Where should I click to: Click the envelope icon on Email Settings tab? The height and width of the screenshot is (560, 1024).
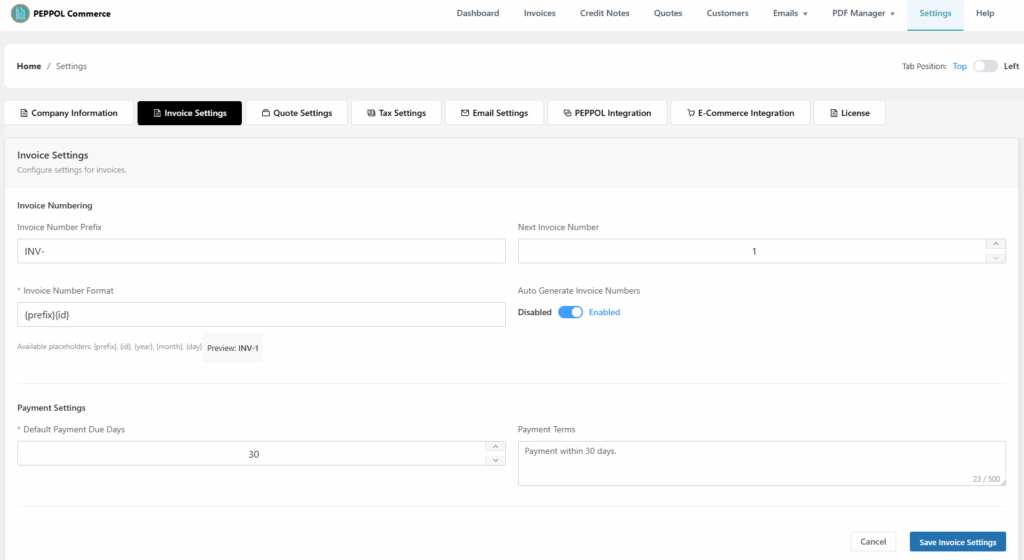point(465,113)
